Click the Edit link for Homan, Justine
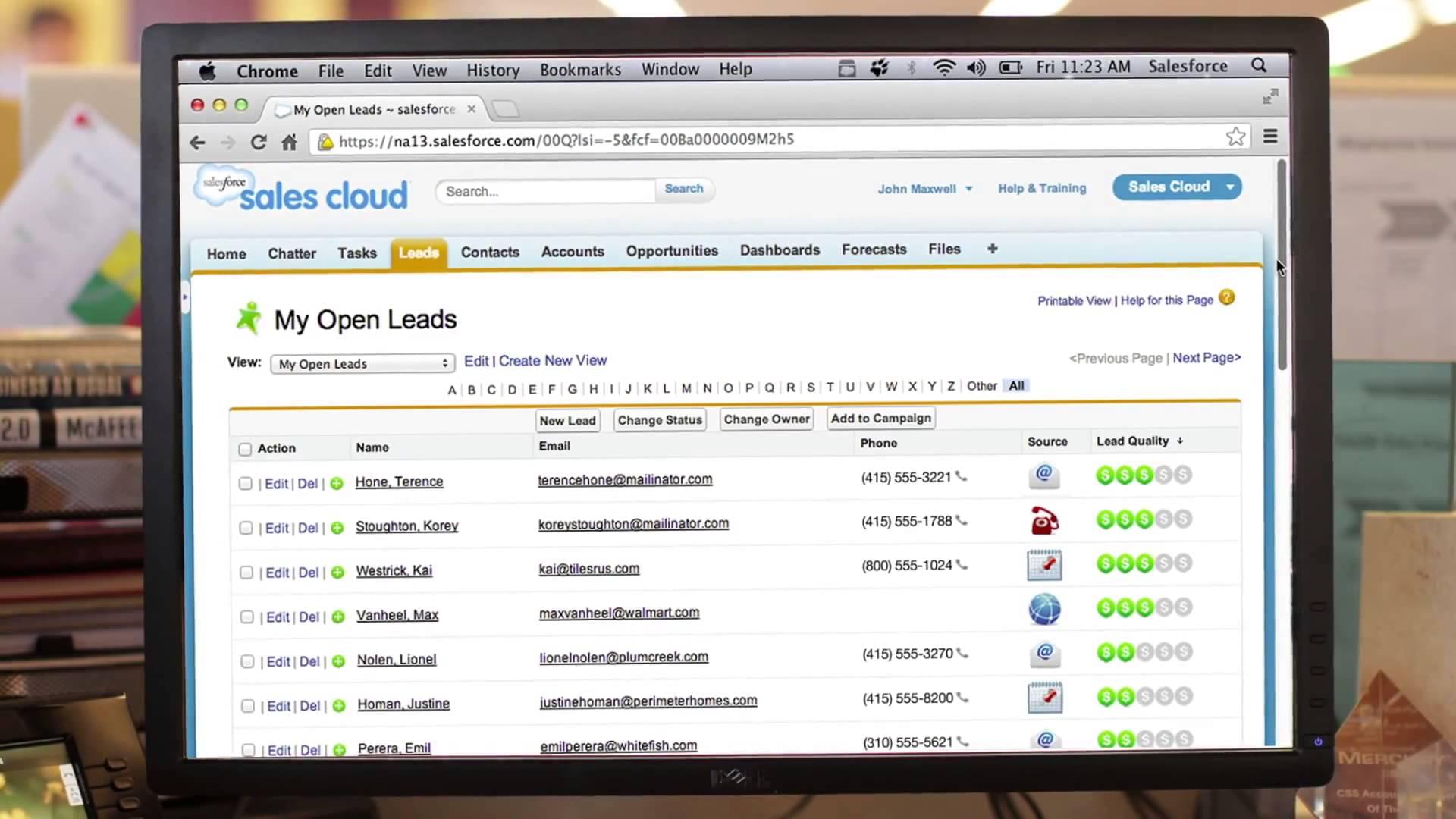Image resolution: width=1456 pixels, height=819 pixels. tap(278, 706)
